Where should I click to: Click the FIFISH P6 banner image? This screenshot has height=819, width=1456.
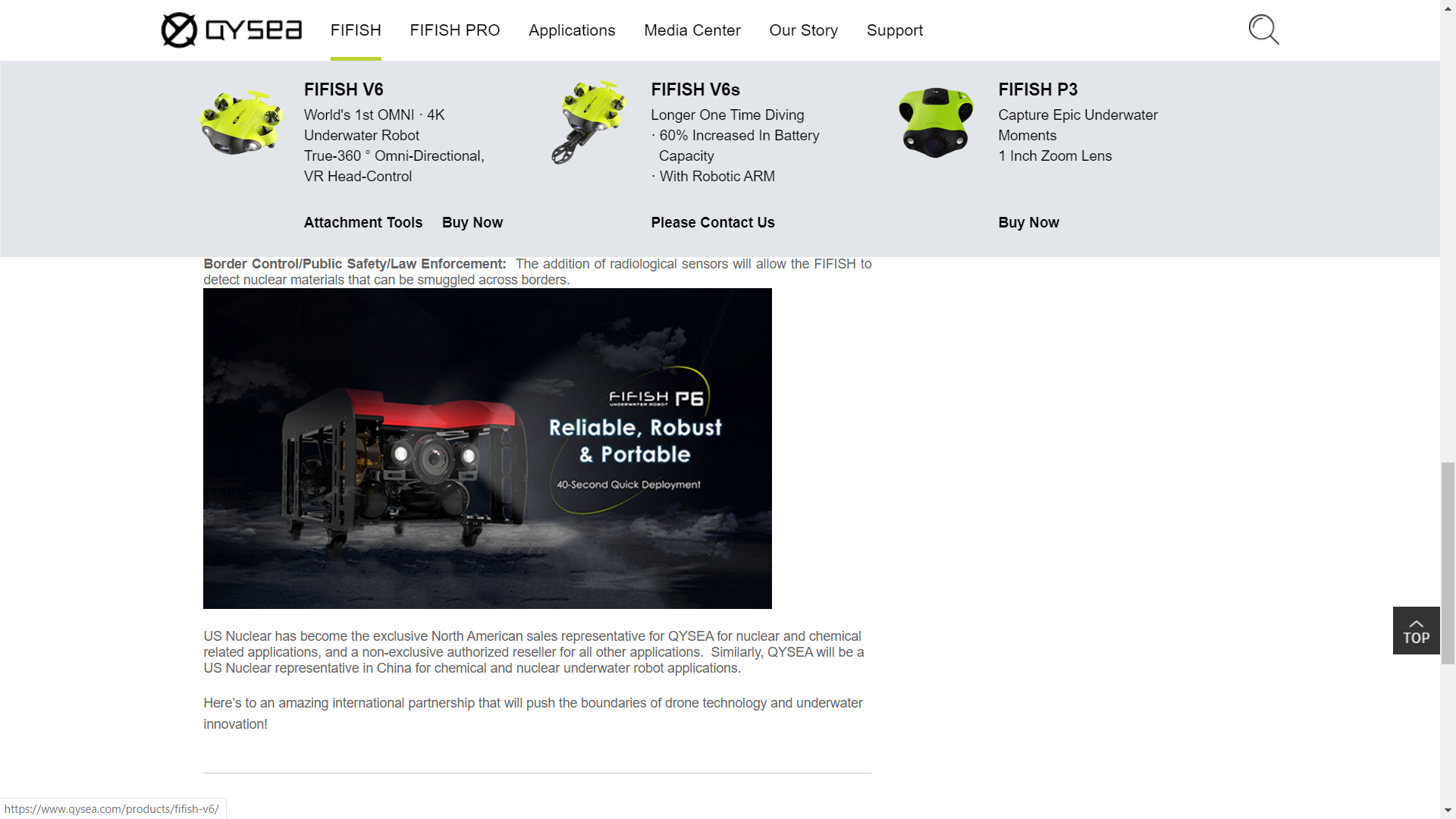[x=488, y=448]
